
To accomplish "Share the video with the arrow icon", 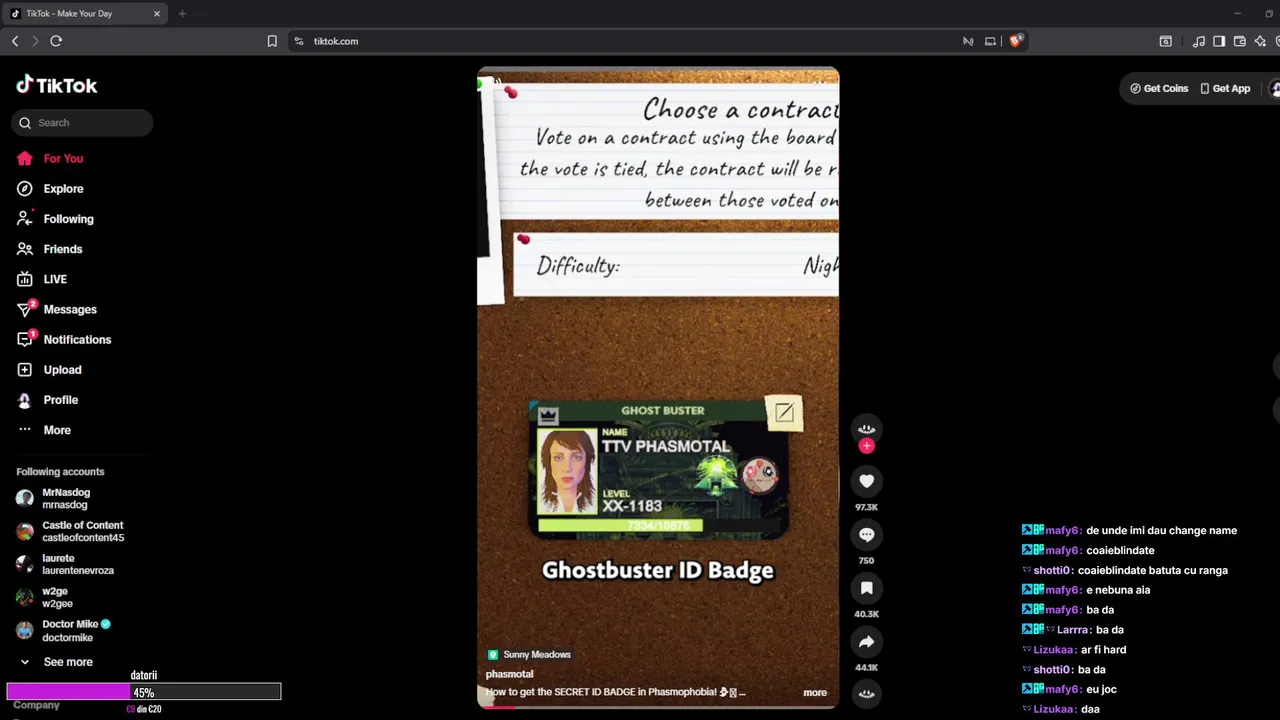I will tap(866, 642).
